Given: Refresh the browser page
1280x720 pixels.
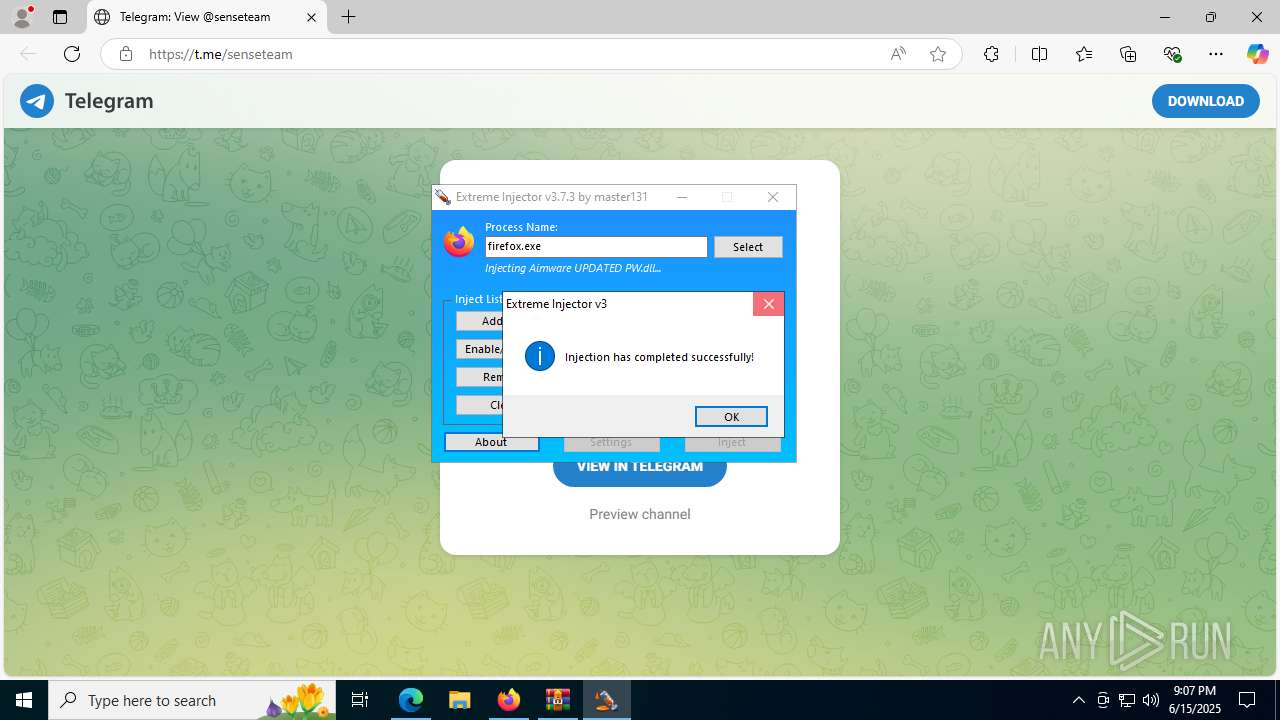Looking at the screenshot, I should click(72, 54).
